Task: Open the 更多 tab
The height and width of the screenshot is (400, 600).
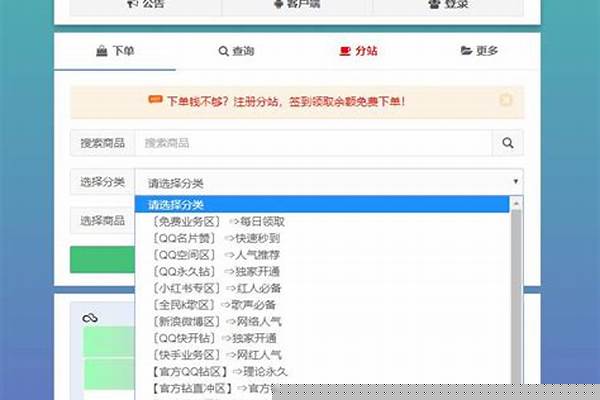Action: click(x=479, y=51)
